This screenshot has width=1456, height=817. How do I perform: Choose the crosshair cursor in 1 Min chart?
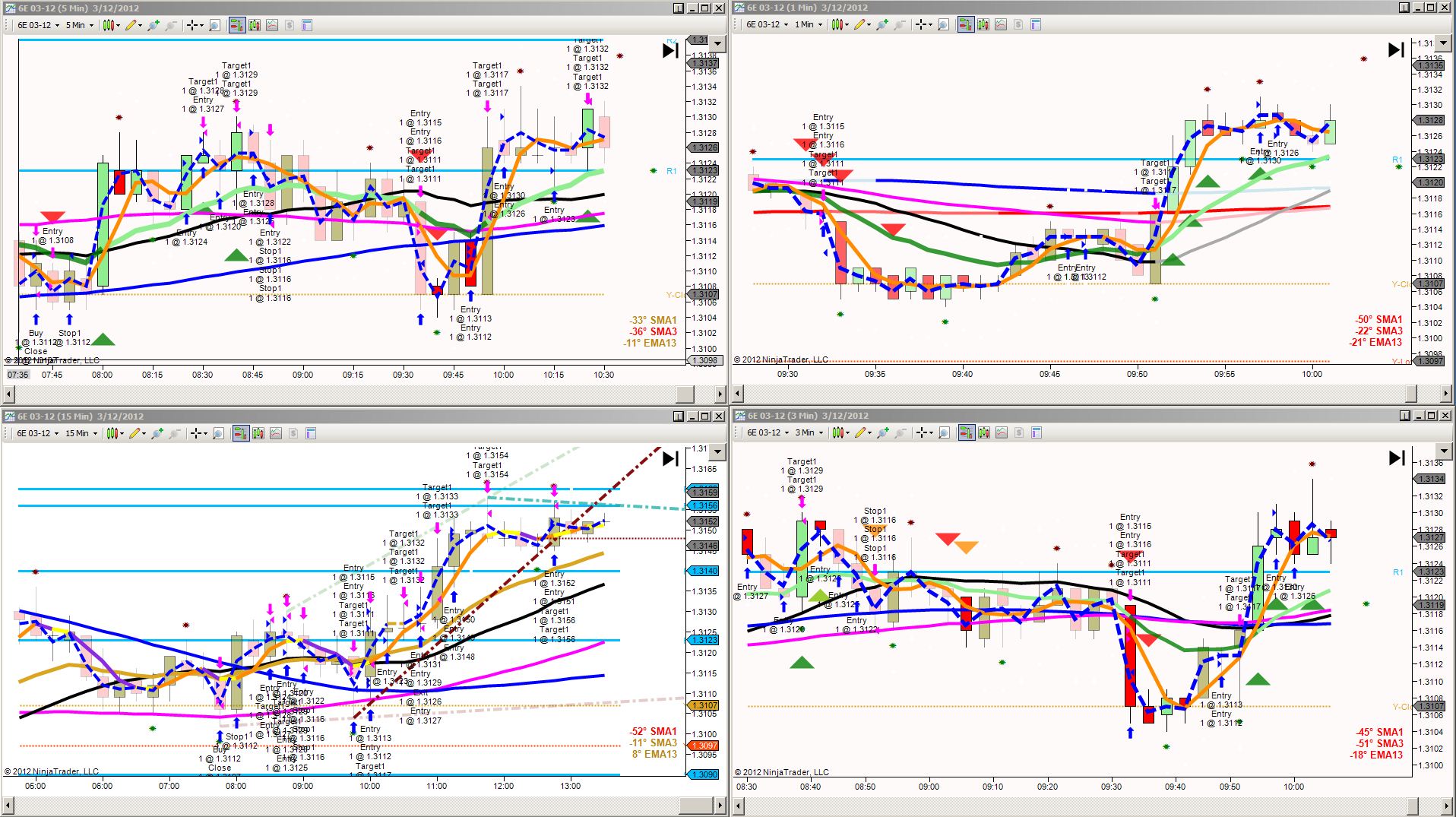[x=923, y=24]
